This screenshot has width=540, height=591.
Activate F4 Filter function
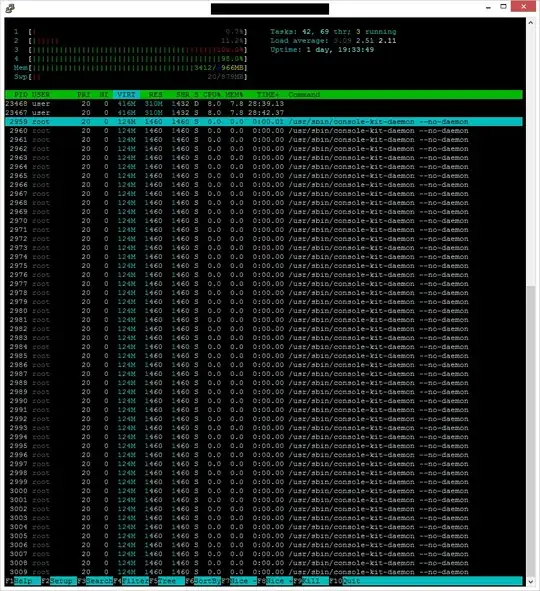[x=131, y=581]
